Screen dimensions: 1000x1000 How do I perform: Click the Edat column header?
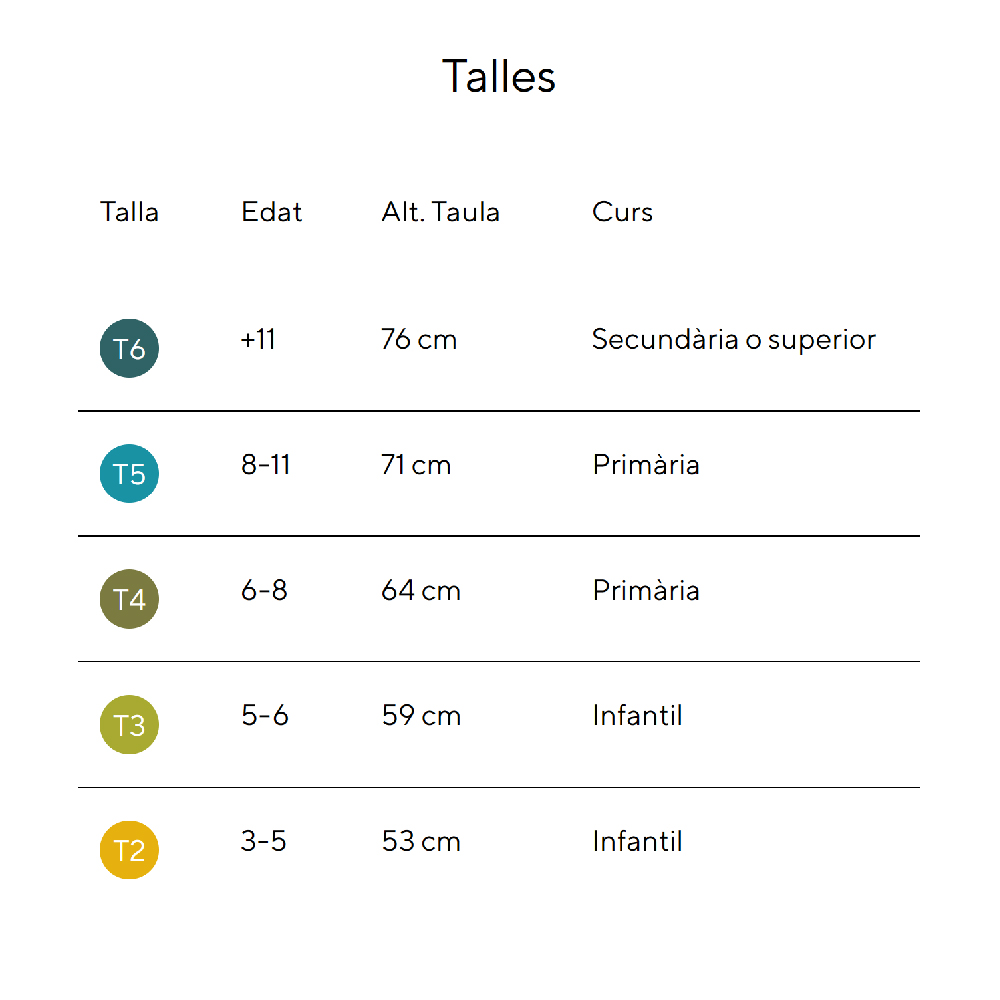coord(271,212)
